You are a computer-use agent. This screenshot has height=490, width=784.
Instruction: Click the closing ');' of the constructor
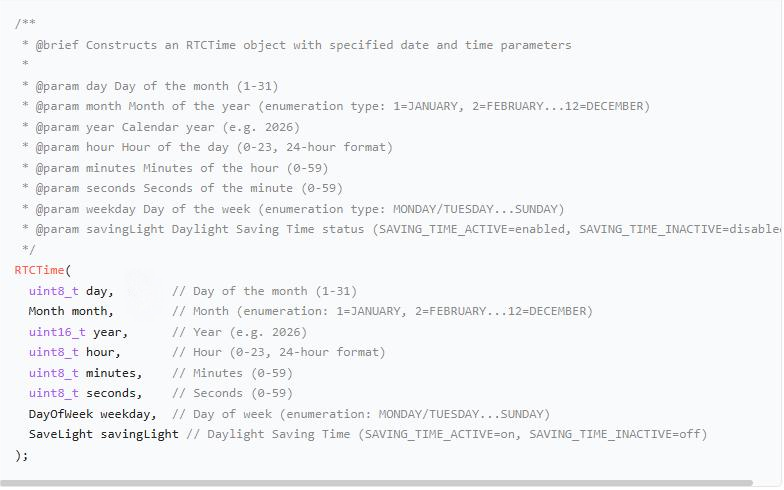22,455
